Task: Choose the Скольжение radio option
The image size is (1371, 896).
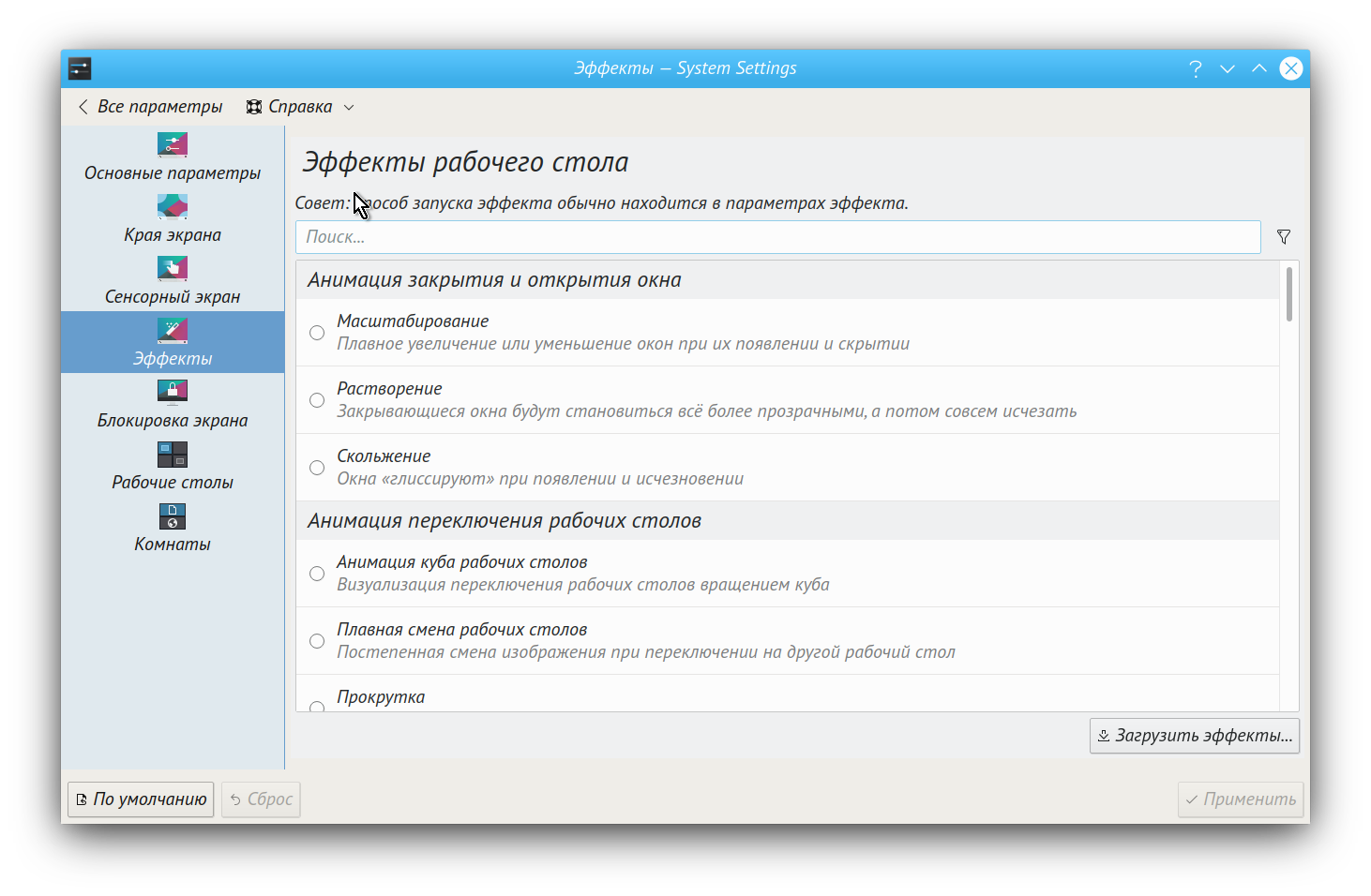Action: pyautogui.click(x=317, y=468)
